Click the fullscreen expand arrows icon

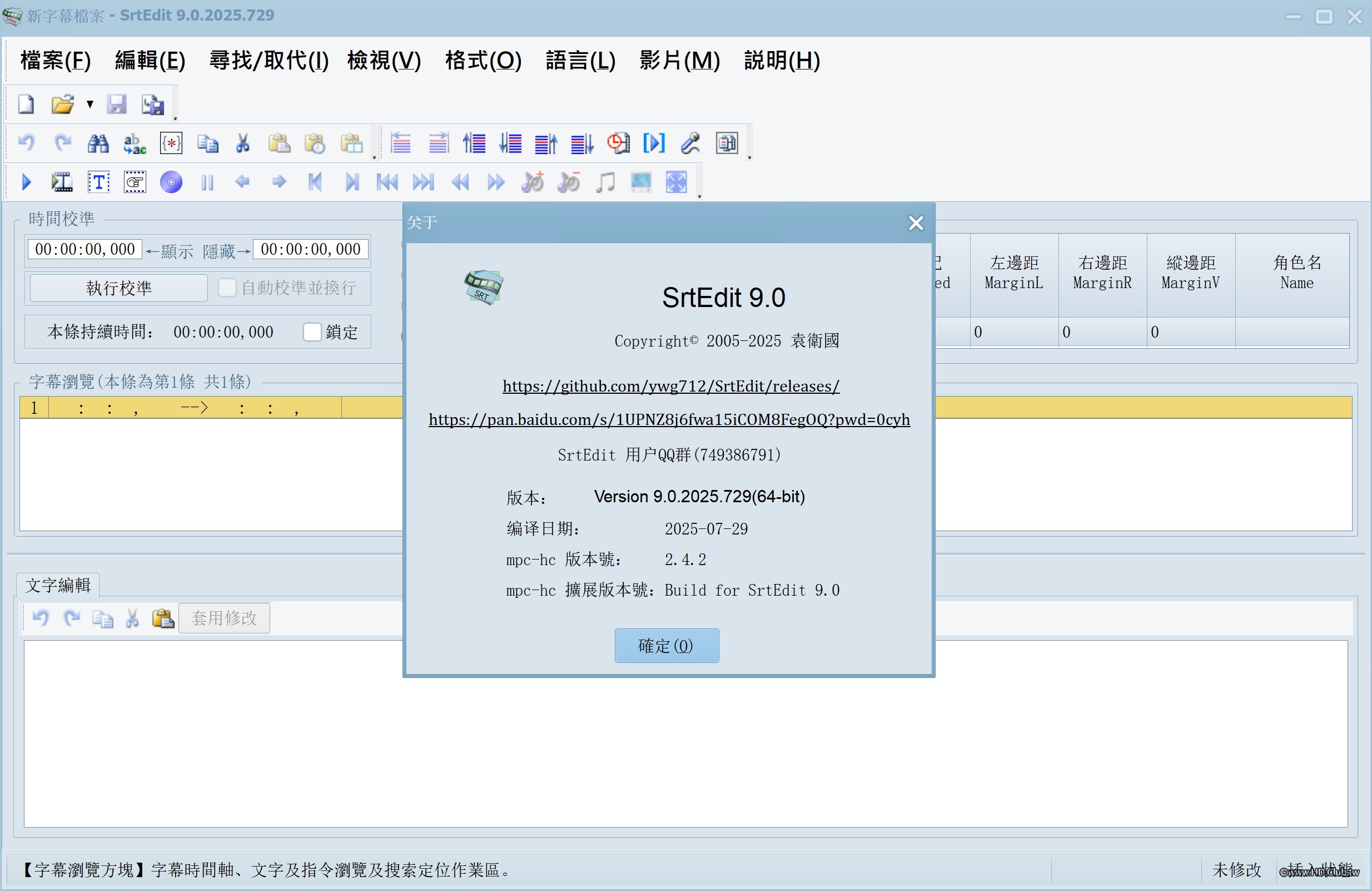point(676,182)
